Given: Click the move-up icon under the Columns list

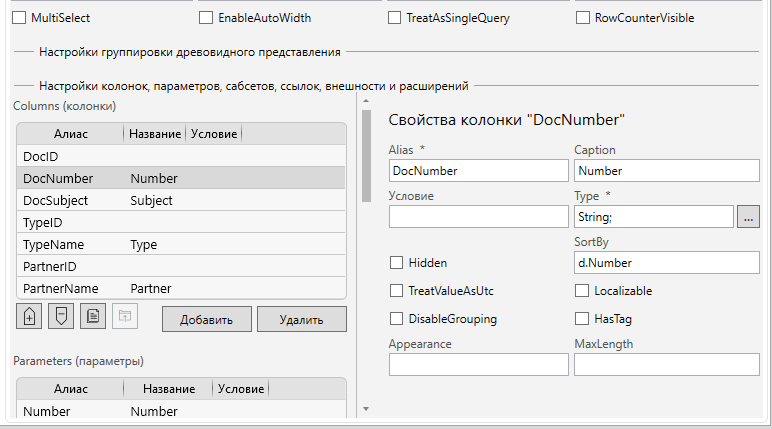Looking at the screenshot, I should pyautogui.click(x=29, y=317).
